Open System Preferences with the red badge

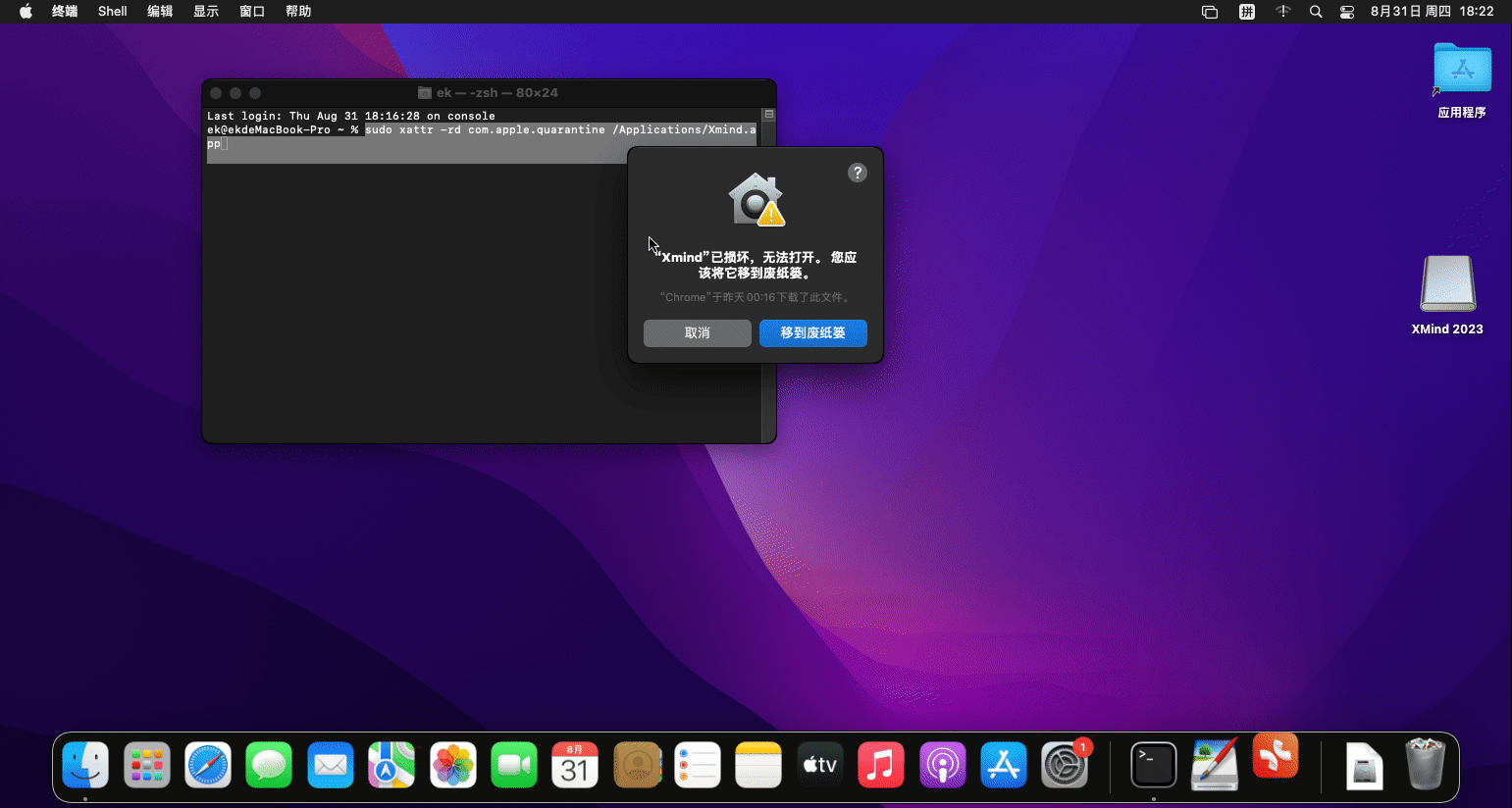point(1066,765)
